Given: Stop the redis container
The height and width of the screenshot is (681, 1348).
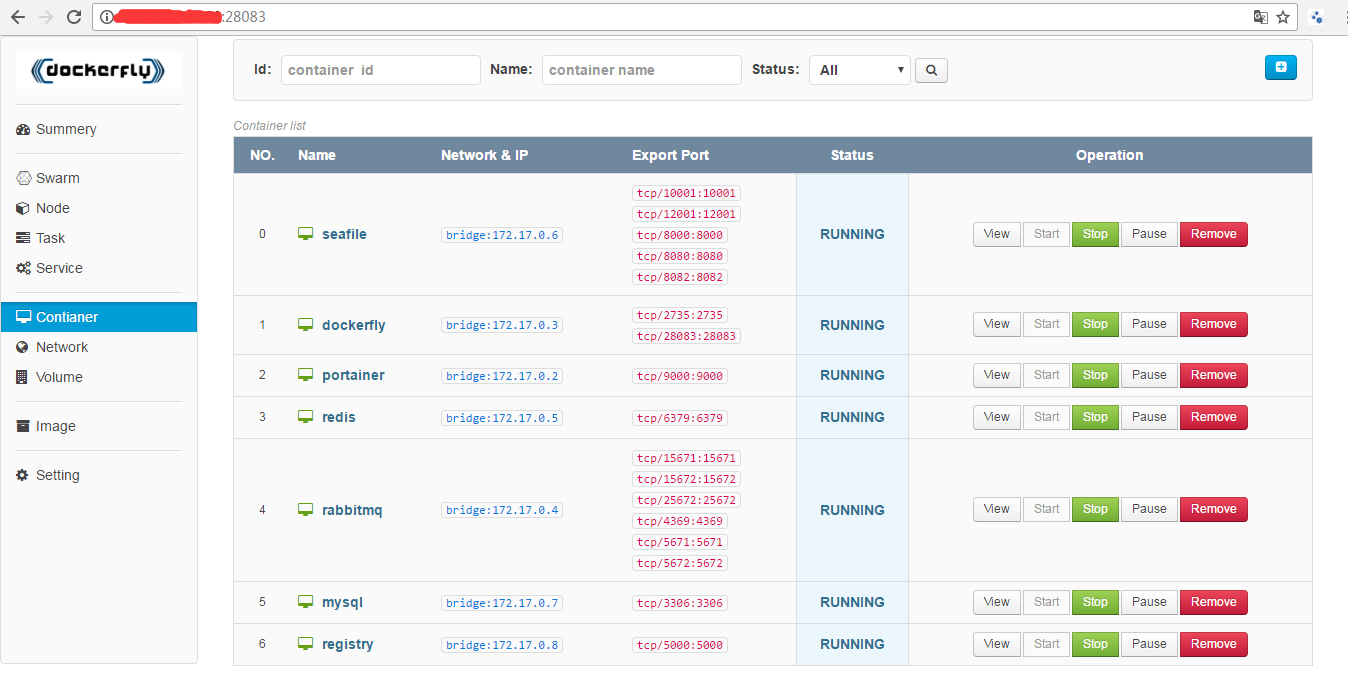Looking at the screenshot, I should pos(1095,417).
